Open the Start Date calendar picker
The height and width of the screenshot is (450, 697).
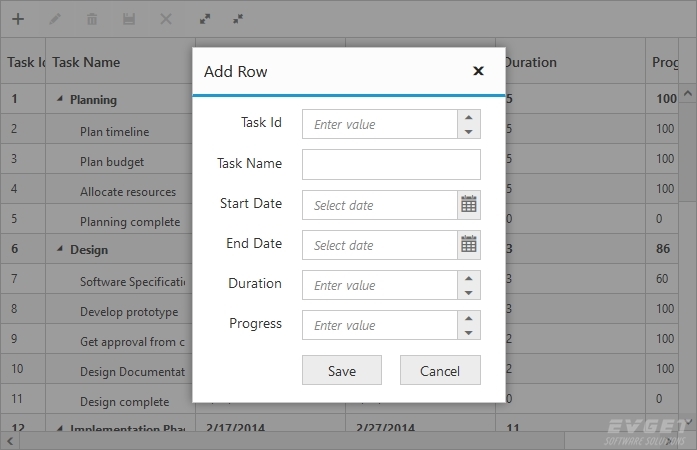tap(468, 204)
